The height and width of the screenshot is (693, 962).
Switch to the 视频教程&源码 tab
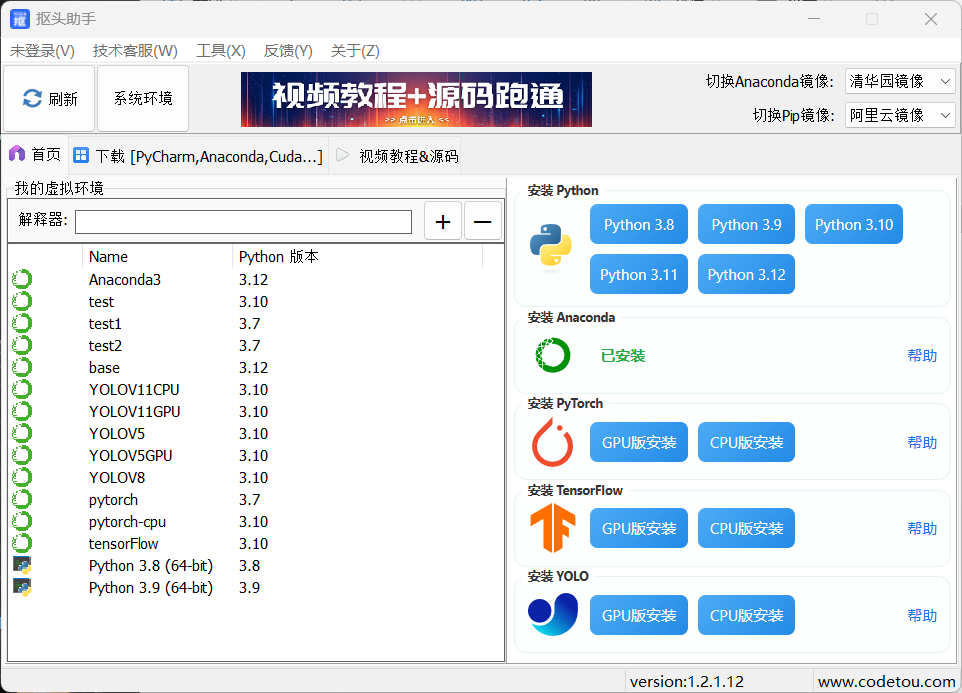click(x=397, y=156)
